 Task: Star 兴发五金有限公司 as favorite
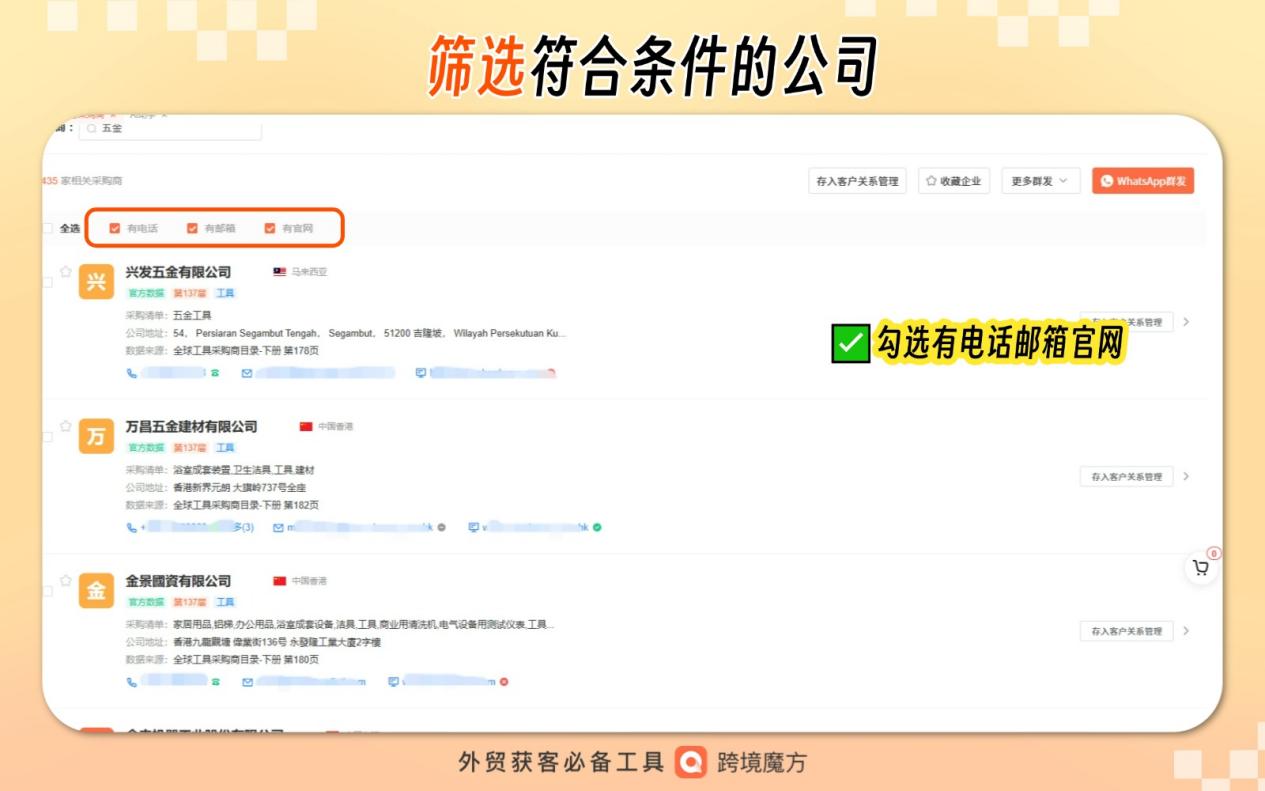click(66, 271)
